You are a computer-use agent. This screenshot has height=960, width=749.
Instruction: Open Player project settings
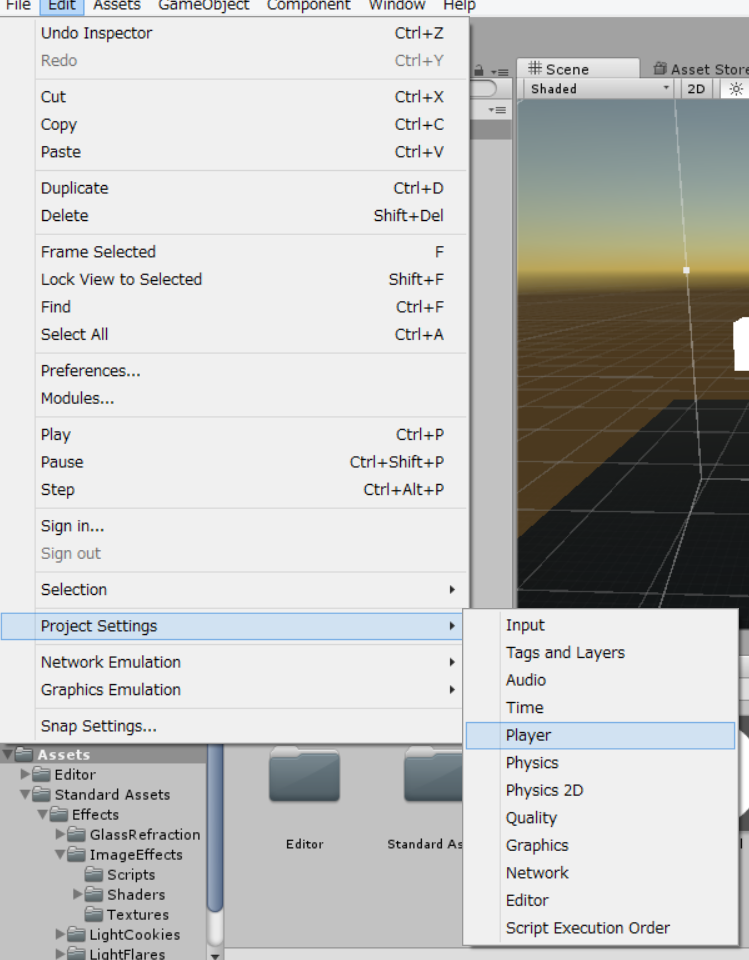point(600,735)
